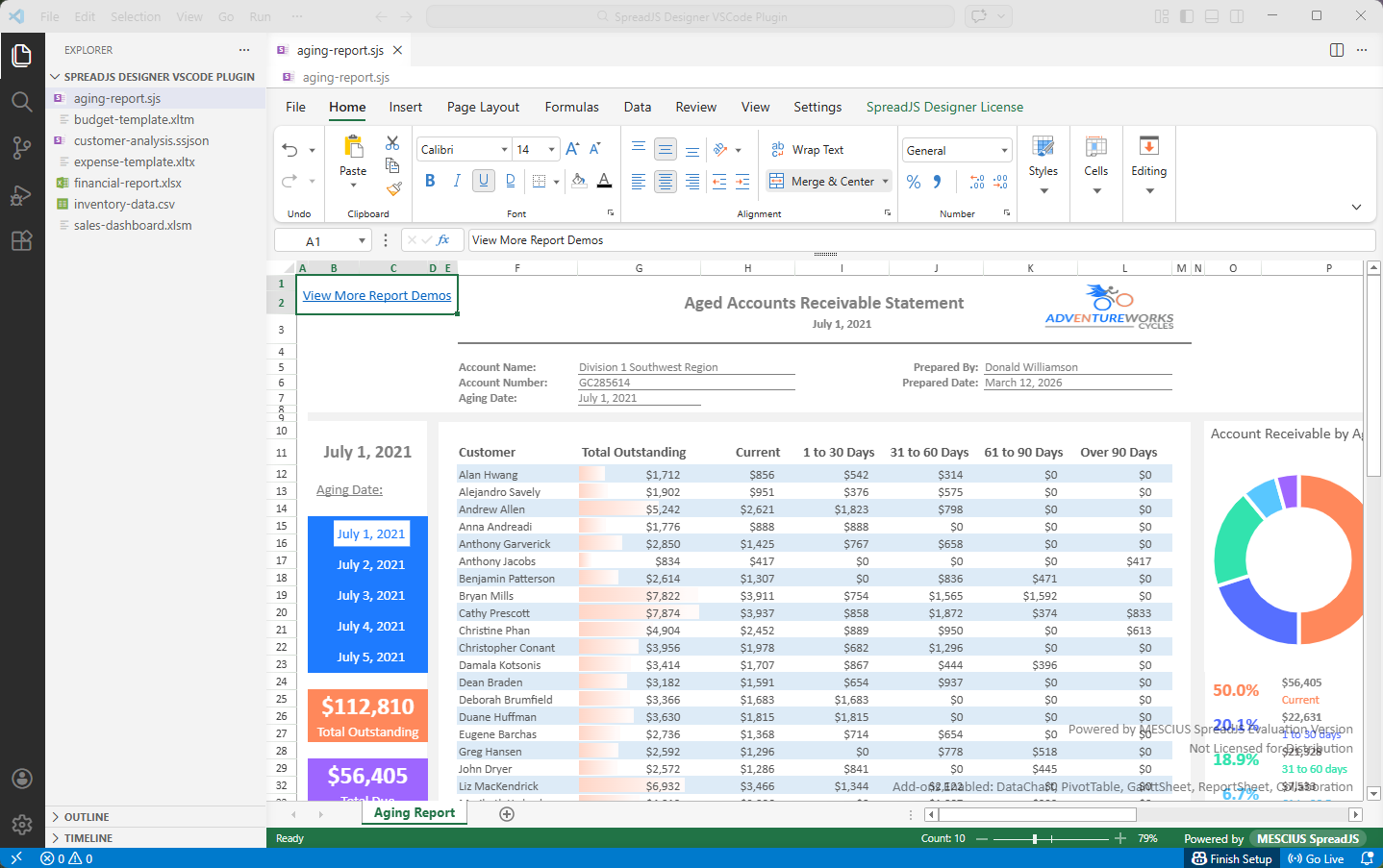Click the Cut scissors icon
This screenshot has width=1383, height=868.
tap(392, 142)
